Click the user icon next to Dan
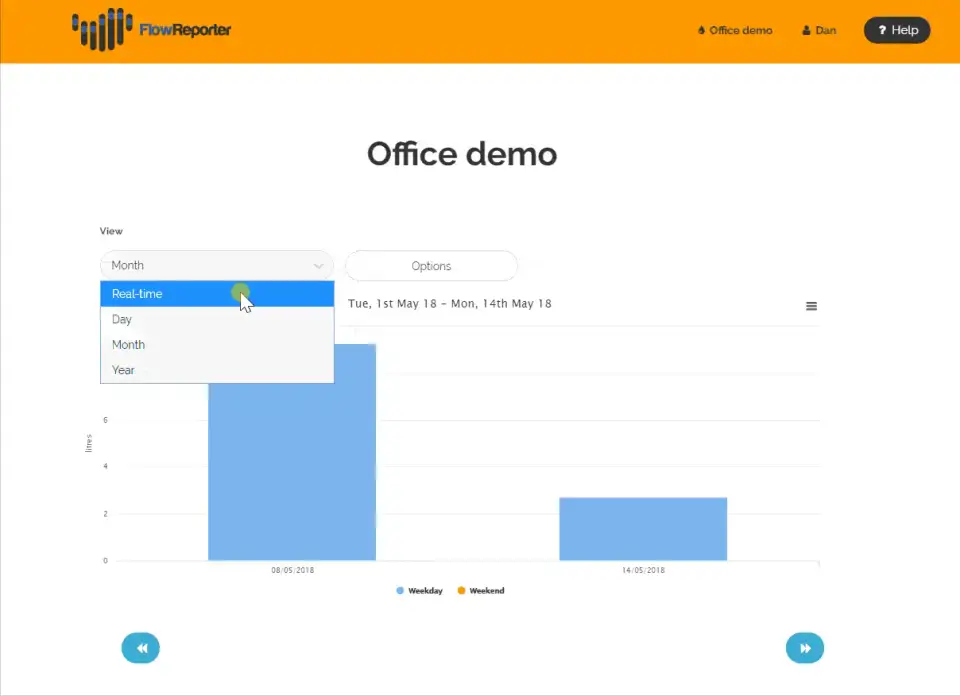This screenshot has height=696, width=960. pos(806,30)
